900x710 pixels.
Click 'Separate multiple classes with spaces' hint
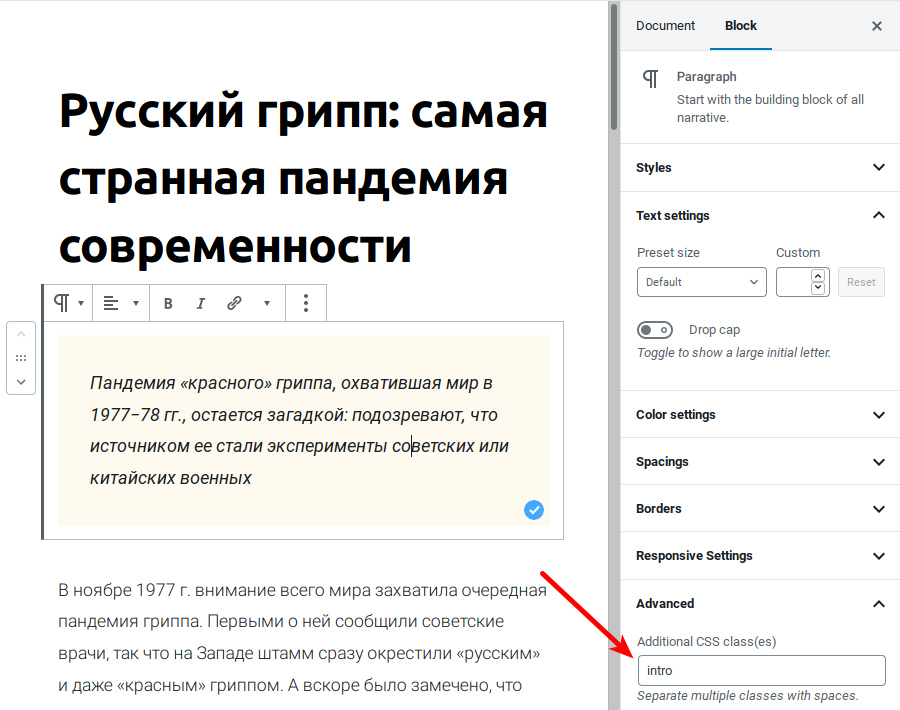748,696
